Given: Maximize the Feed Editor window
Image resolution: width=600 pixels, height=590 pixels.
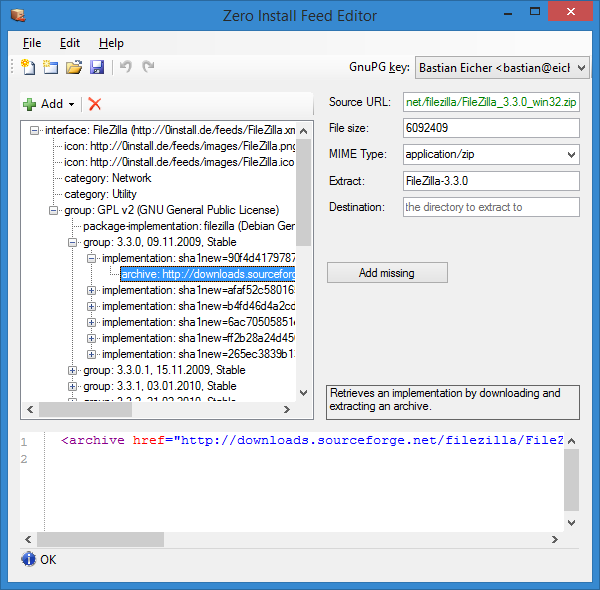Looking at the screenshot, I should [535, 12].
